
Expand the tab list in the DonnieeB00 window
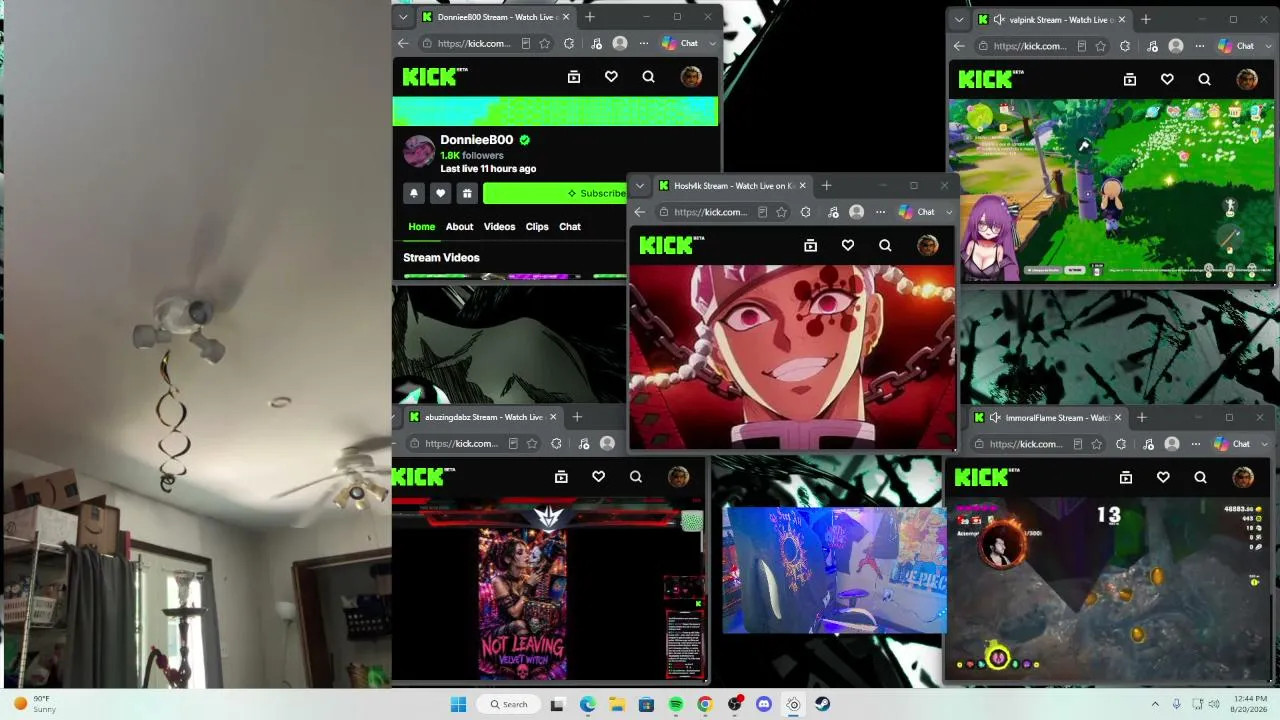(x=403, y=17)
